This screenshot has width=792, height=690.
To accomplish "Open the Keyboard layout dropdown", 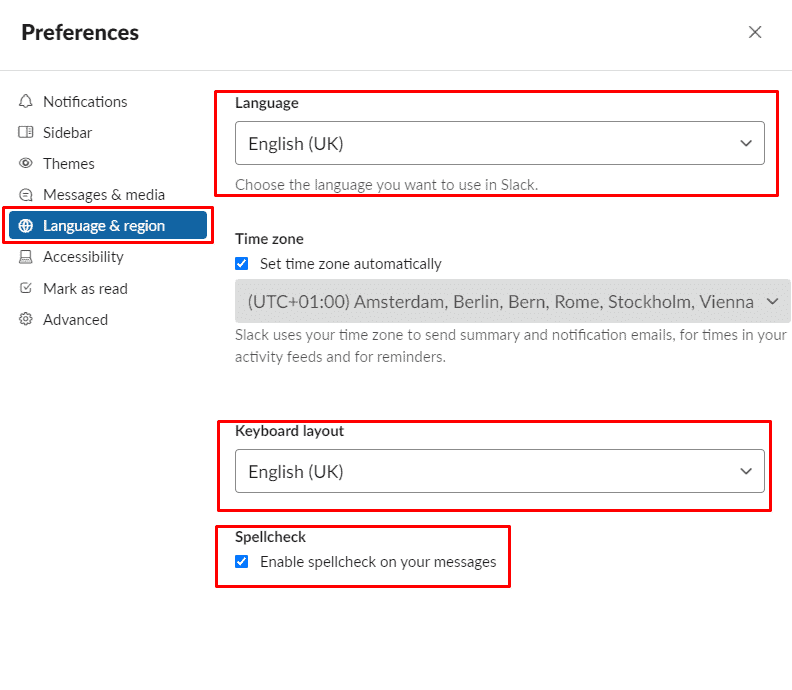I will click(500, 471).
